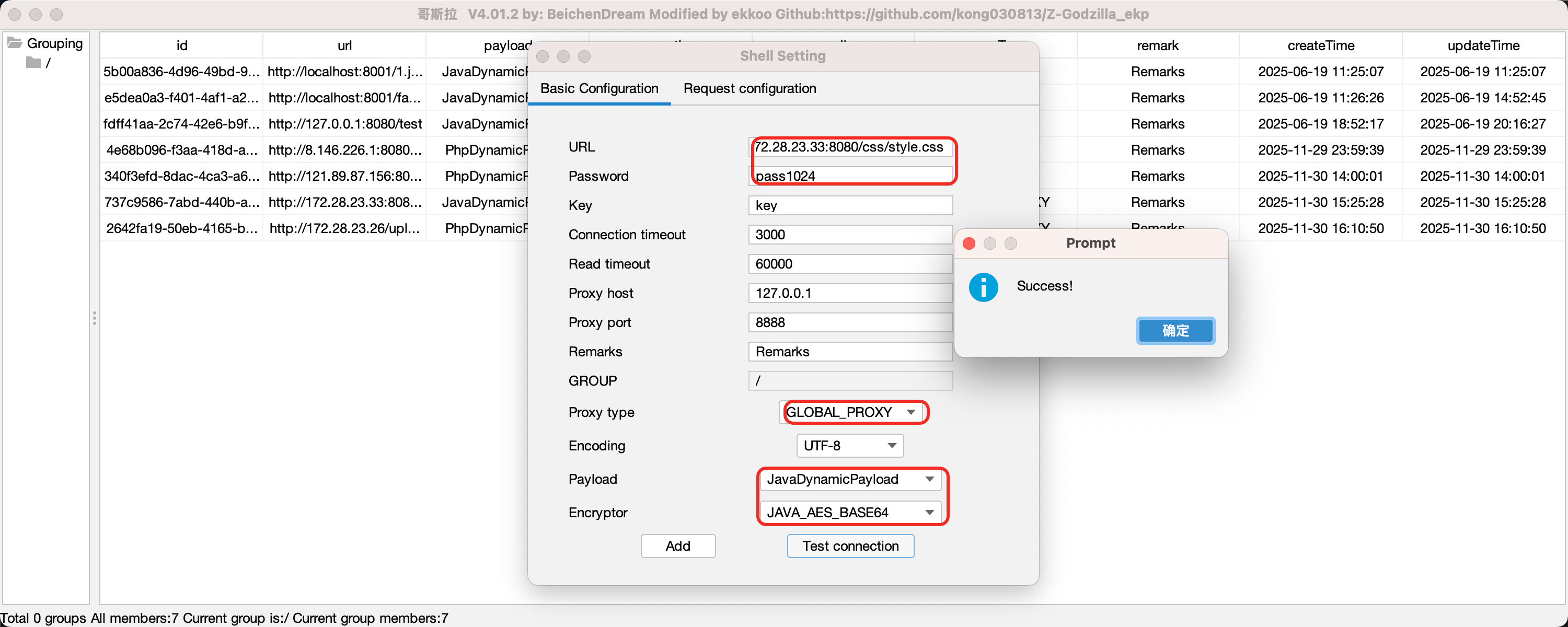Click the Connection timeout field

click(x=850, y=235)
